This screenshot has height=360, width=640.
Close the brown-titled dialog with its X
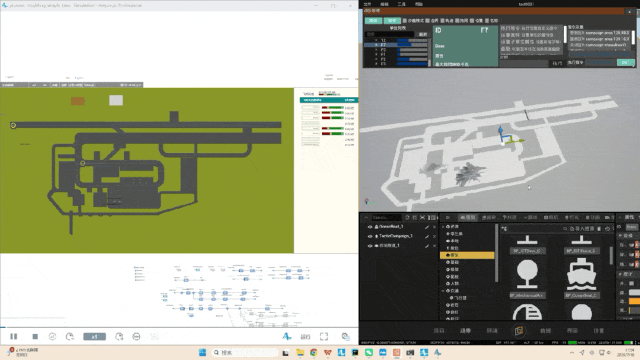click(x=629, y=11)
